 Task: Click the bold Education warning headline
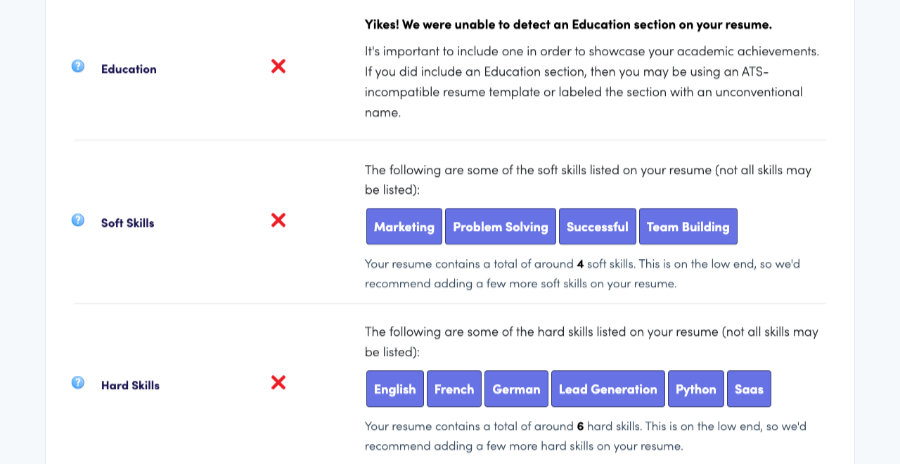568,25
